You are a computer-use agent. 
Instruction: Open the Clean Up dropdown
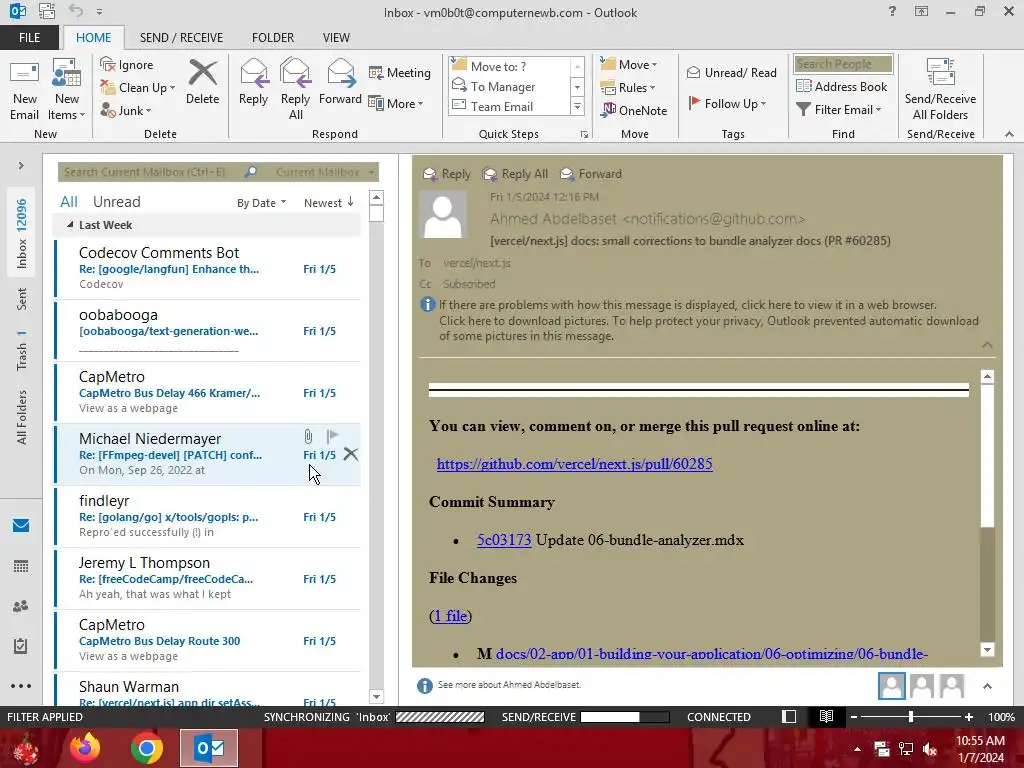pyautogui.click(x=137, y=88)
